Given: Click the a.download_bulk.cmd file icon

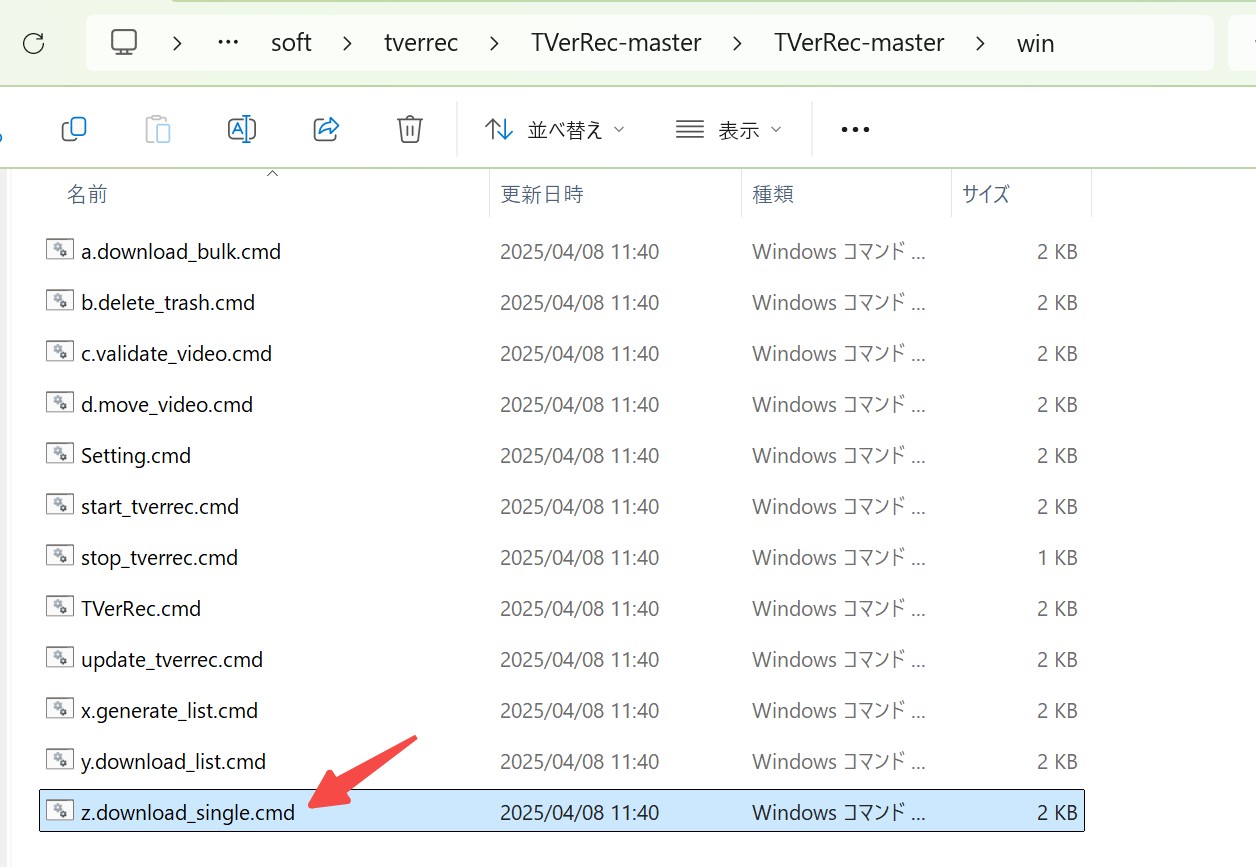Looking at the screenshot, I should (60, 251).
